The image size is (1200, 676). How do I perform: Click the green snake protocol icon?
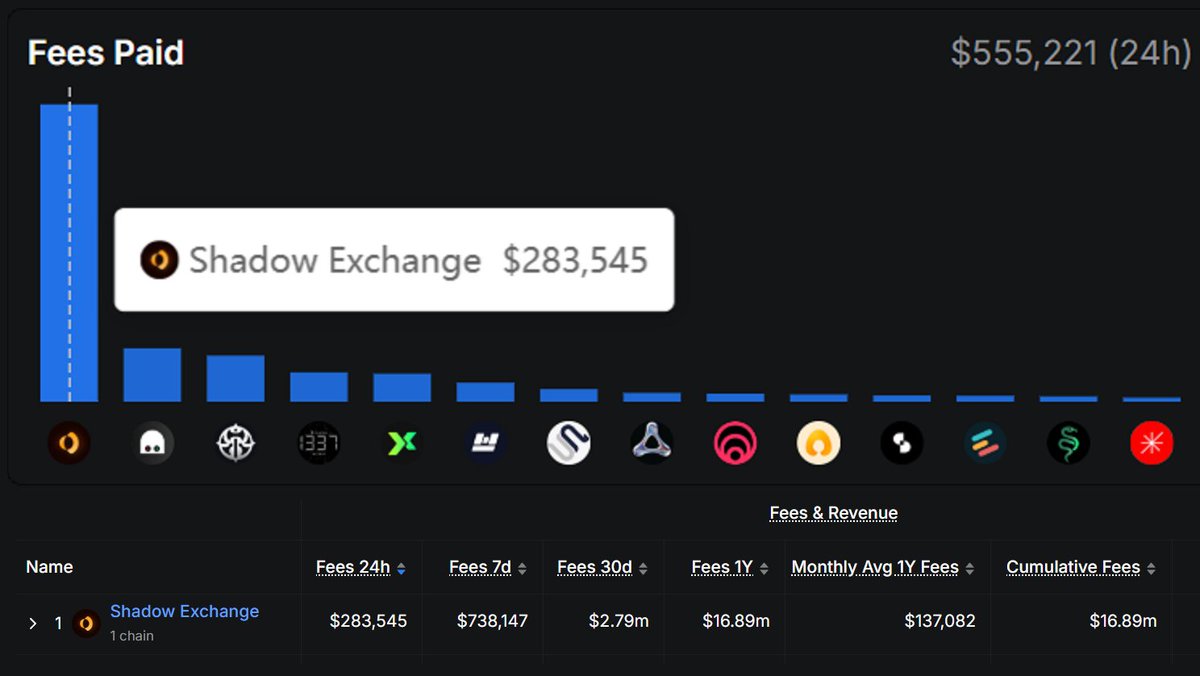[1068, 442]
